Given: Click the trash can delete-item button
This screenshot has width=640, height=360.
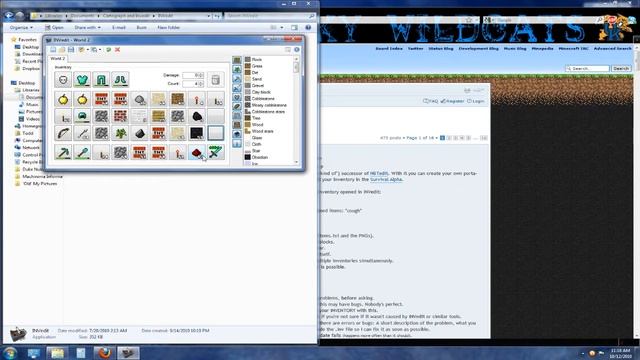Looking at the screenshot, I should tap(216, 80).
